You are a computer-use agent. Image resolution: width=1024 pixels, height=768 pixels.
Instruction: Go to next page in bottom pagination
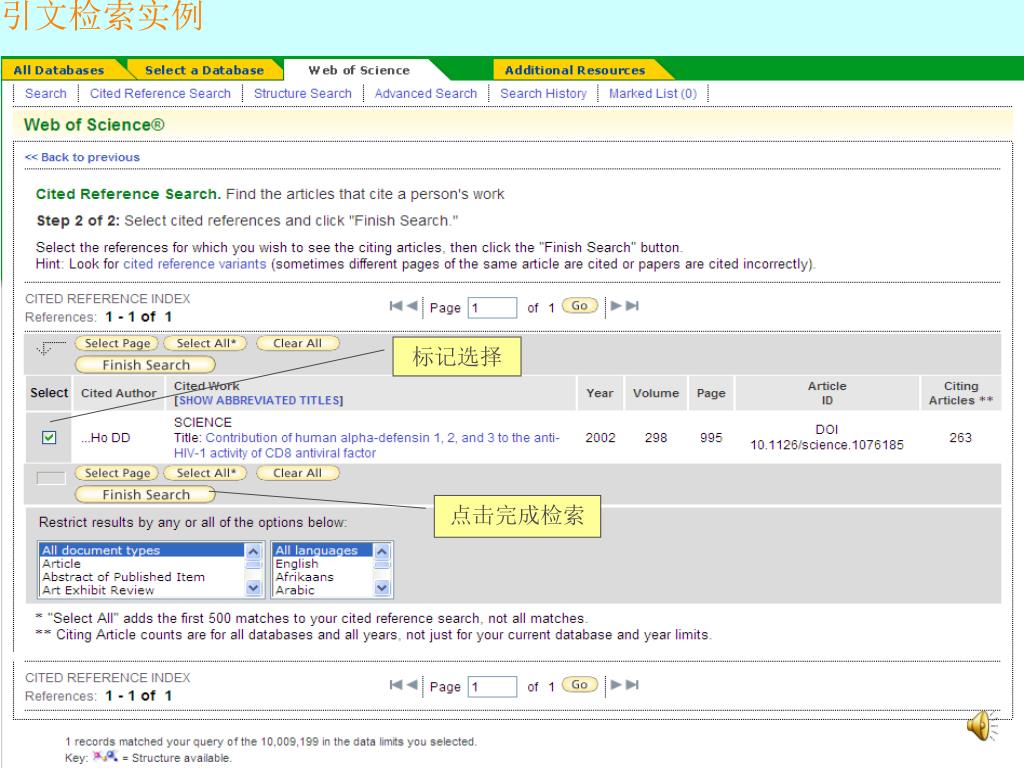tap(616, 684)
